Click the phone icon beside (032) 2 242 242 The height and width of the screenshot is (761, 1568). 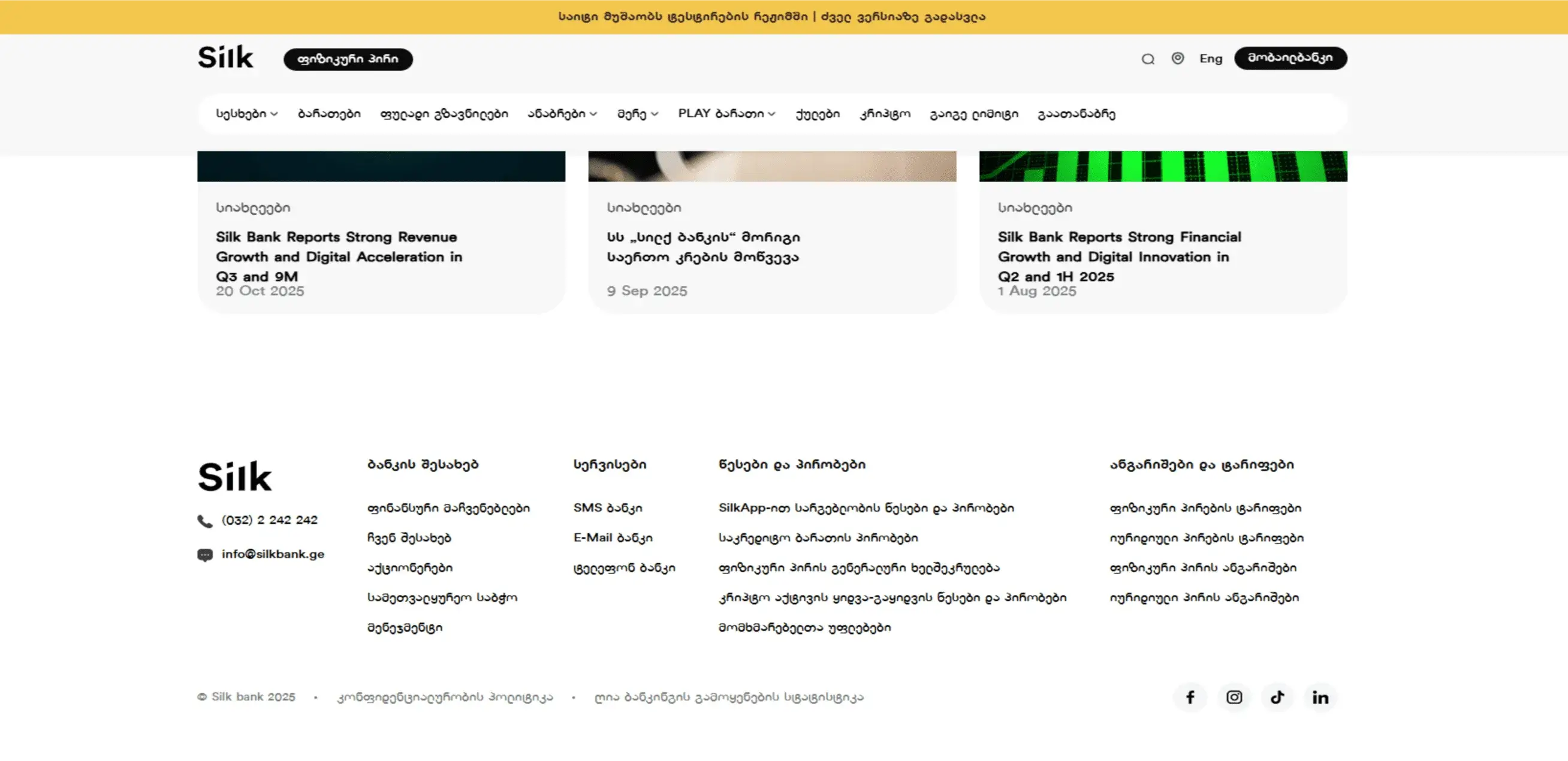[204, 521]
